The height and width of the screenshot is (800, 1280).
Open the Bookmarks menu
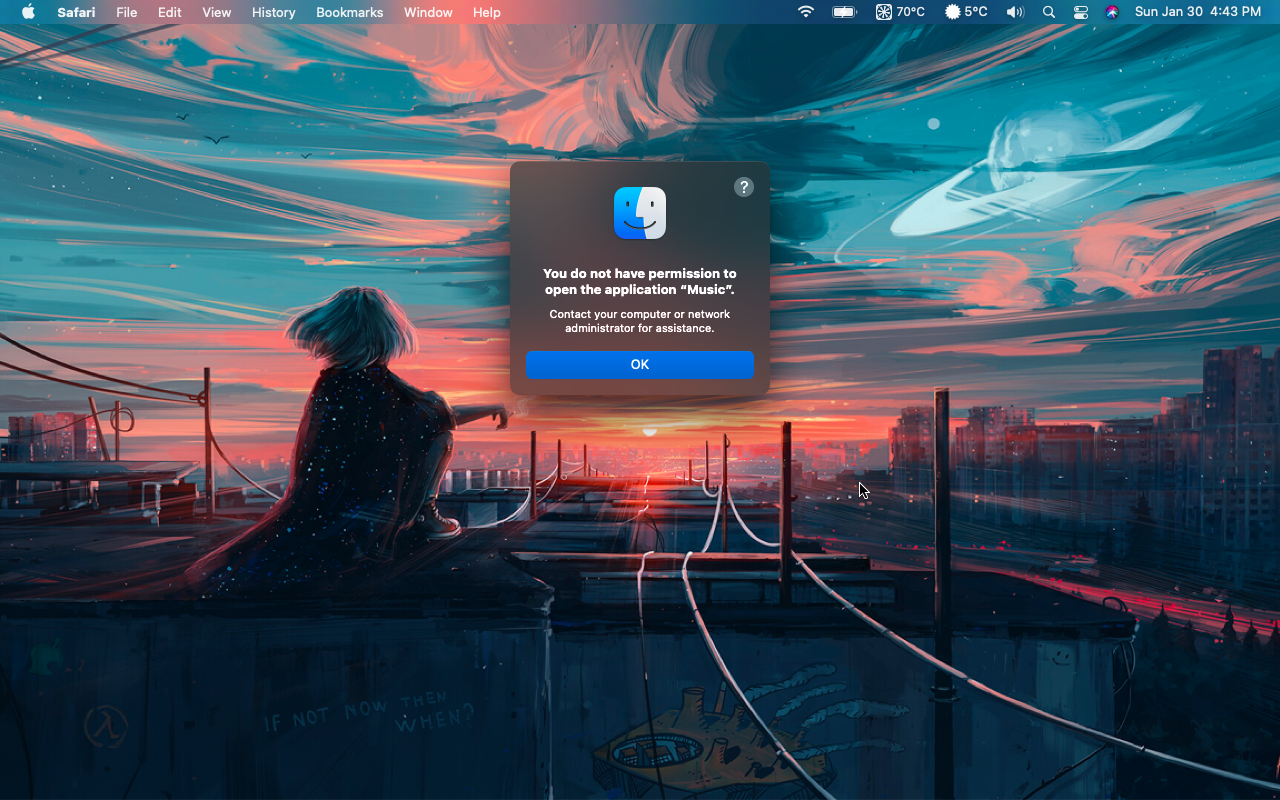350,12
